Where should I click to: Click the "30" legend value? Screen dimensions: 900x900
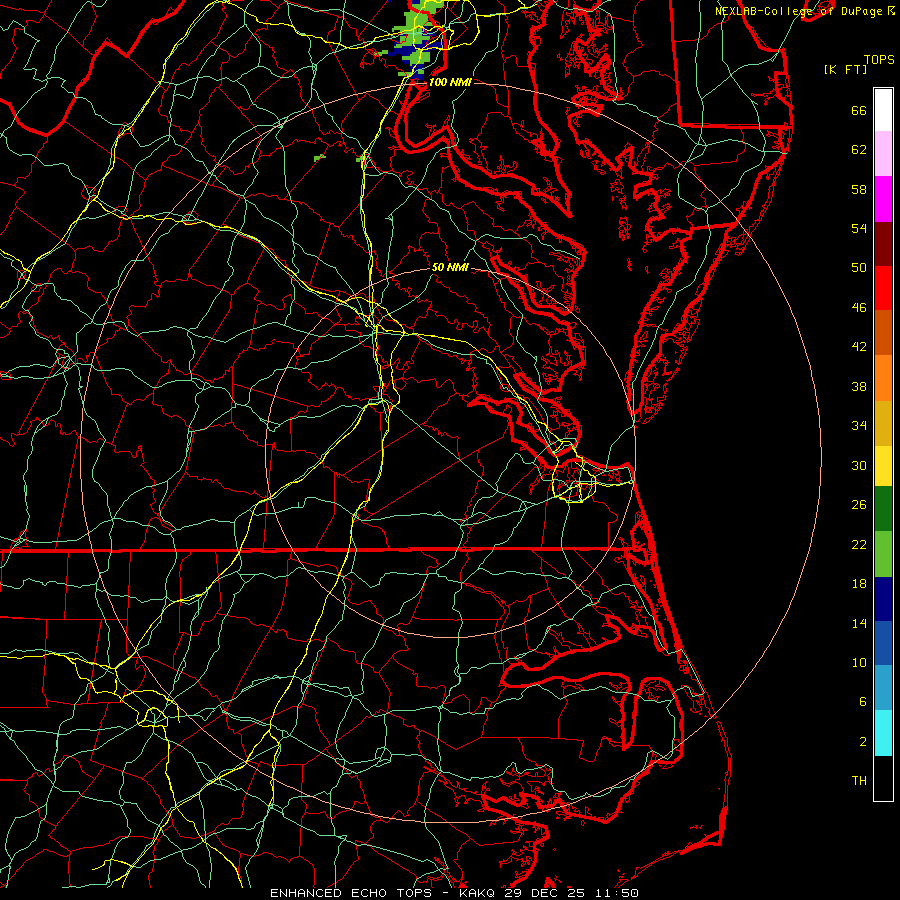(x=859, y=465)
